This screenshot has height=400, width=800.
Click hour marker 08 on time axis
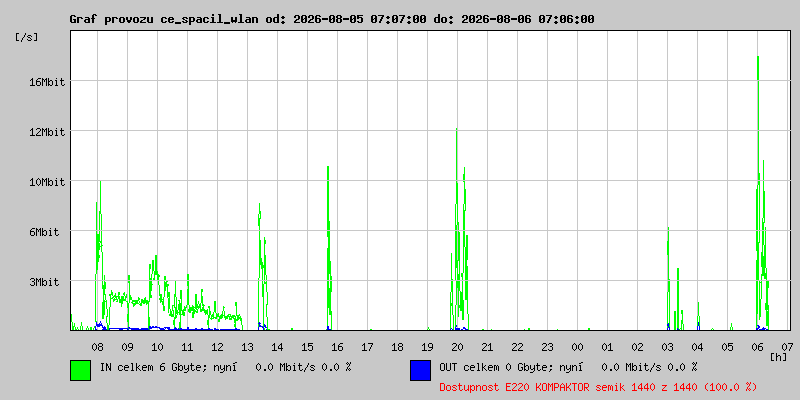point(97,347)
